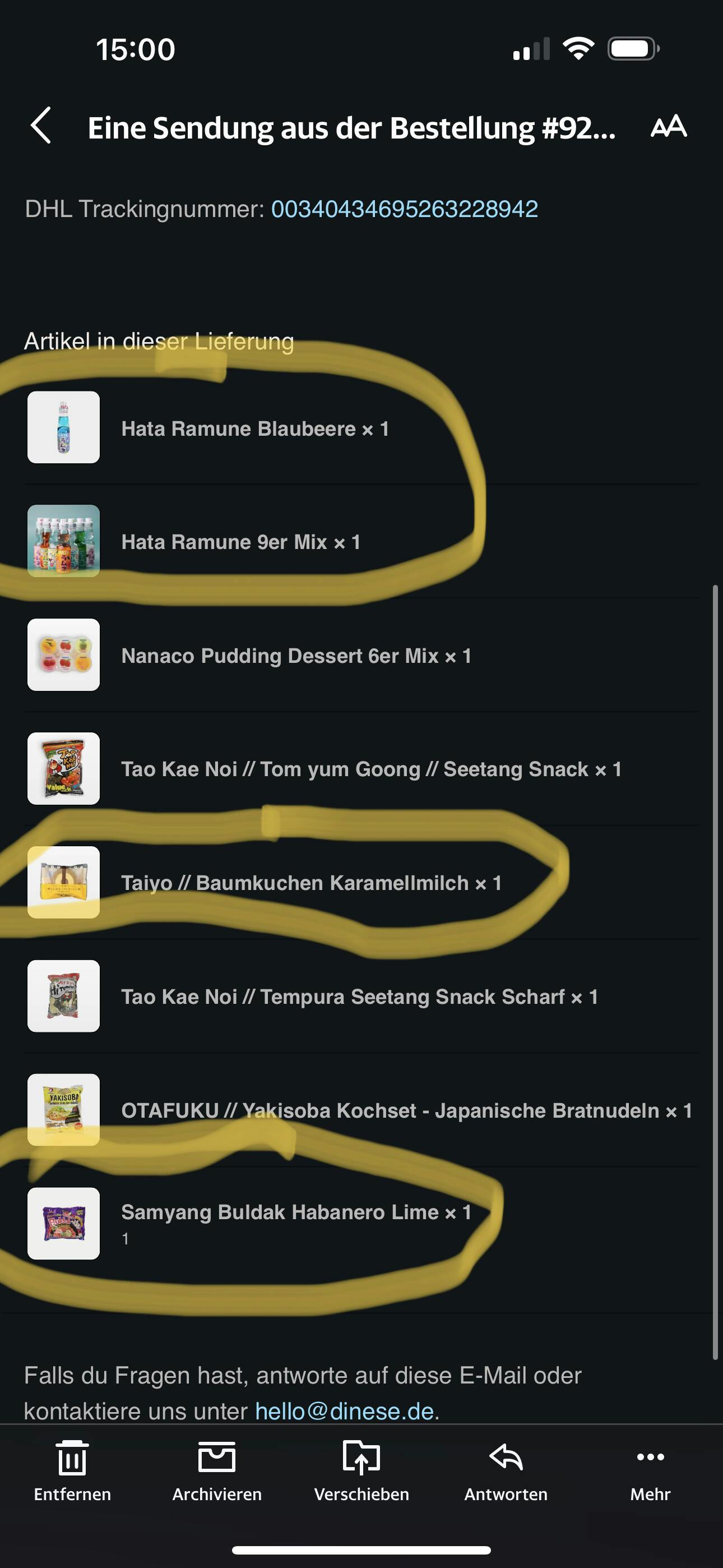Tap the Tom yum Goong snack thumbnail
Screen dimensions: 723x1568
pos(64,769)
